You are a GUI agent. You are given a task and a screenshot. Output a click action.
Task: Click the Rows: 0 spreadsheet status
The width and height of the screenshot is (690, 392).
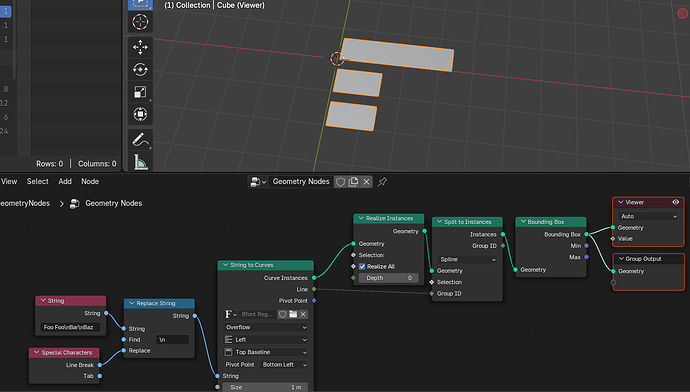(x=50, y=164)
